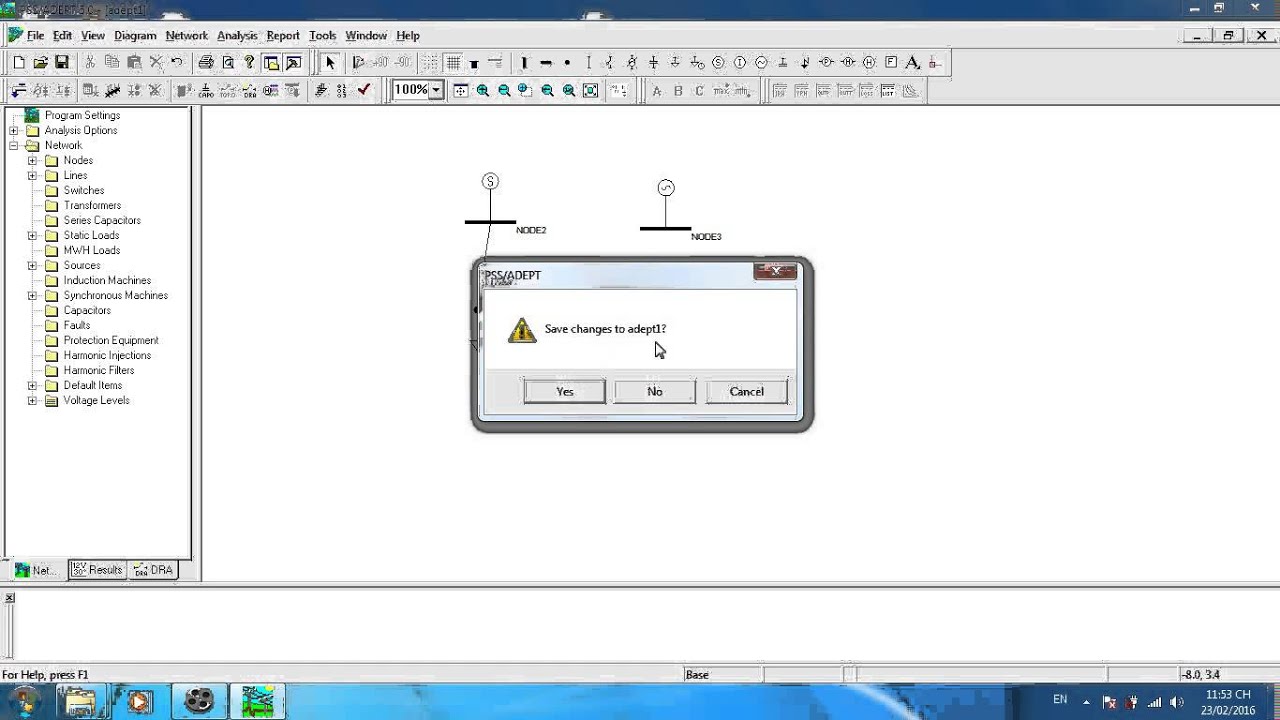Select the fault tool with the down arrow
1280x720 pixels.
tap(805, 62)
